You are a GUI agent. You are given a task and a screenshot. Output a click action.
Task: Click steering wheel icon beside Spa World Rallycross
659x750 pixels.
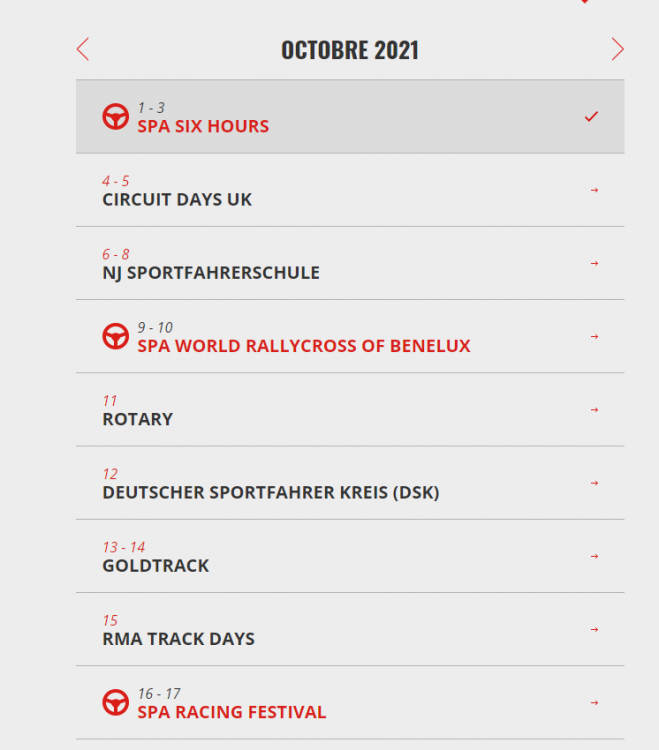point(116,336)
